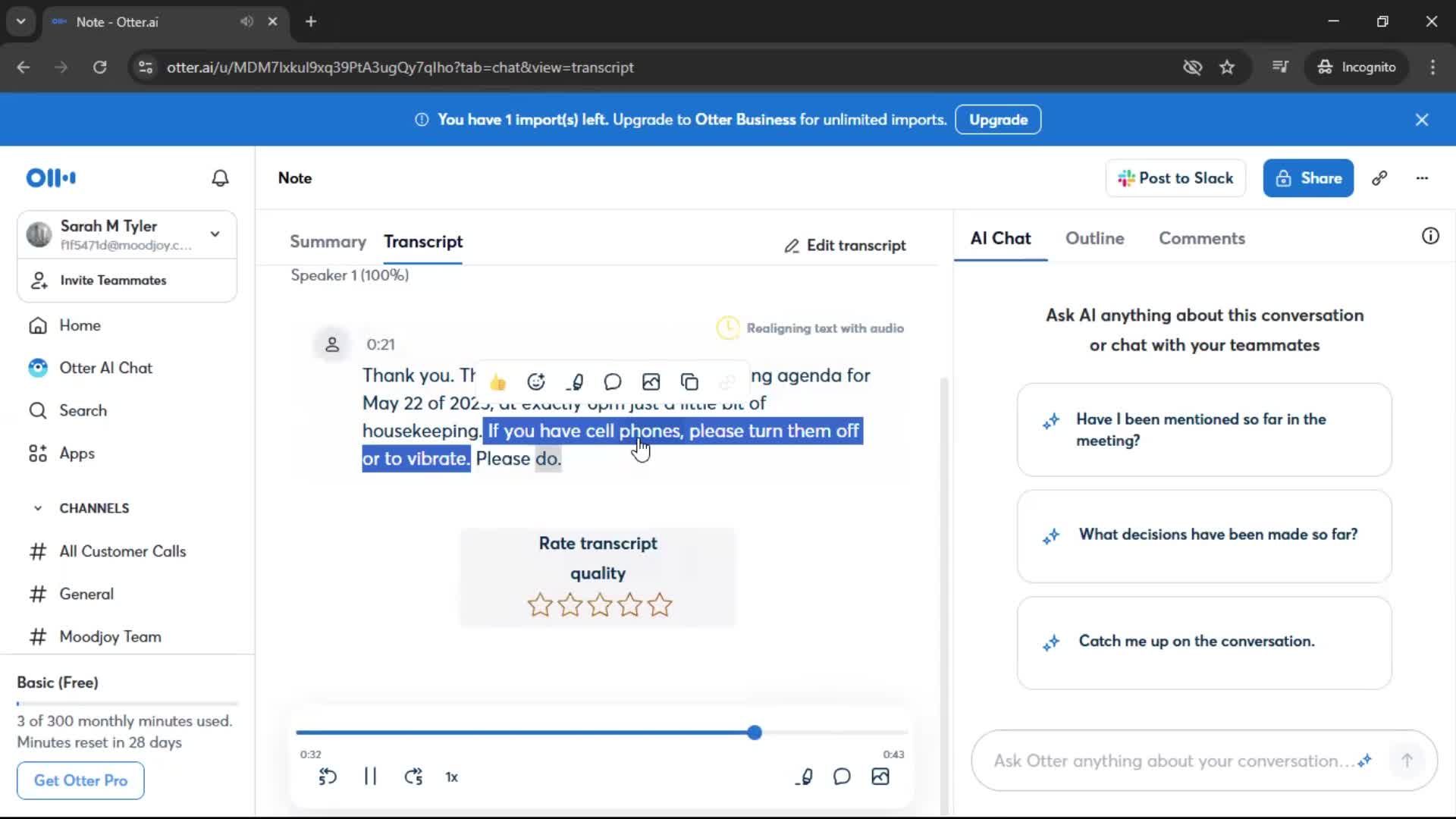Click the first star in Rate transcript quality

tap(540, 605)
